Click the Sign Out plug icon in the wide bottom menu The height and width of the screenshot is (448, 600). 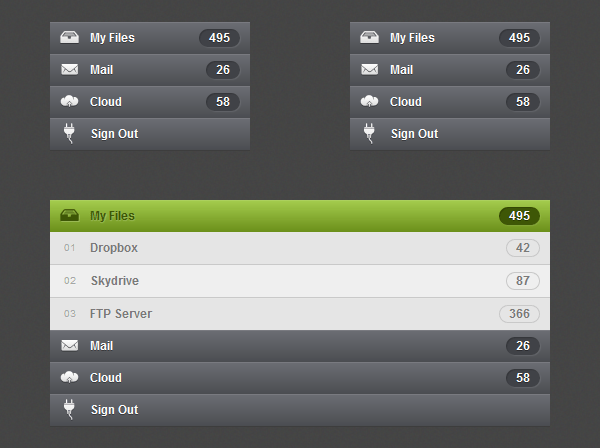click(69, 409)
